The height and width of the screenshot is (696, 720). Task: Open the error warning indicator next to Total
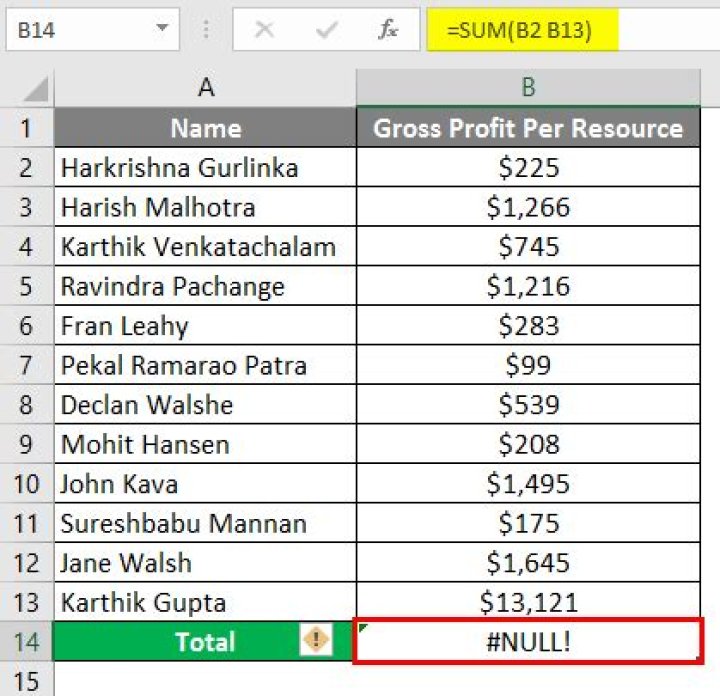(316, 640)
